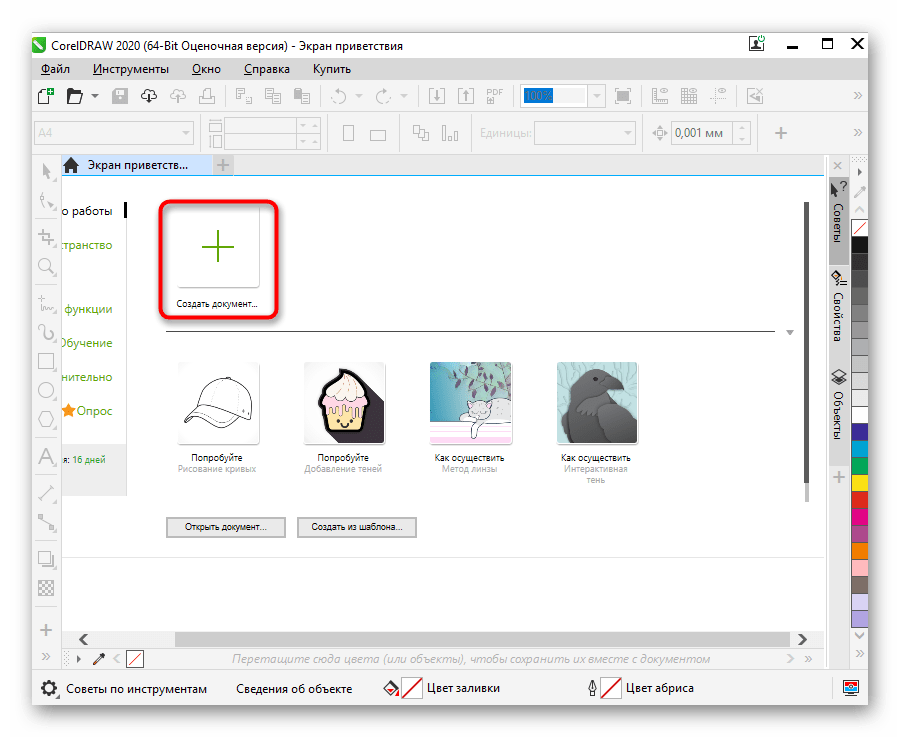900x737 pixels.
Task: Click the Цвет абриса pen icon
Action: [592, 688]
